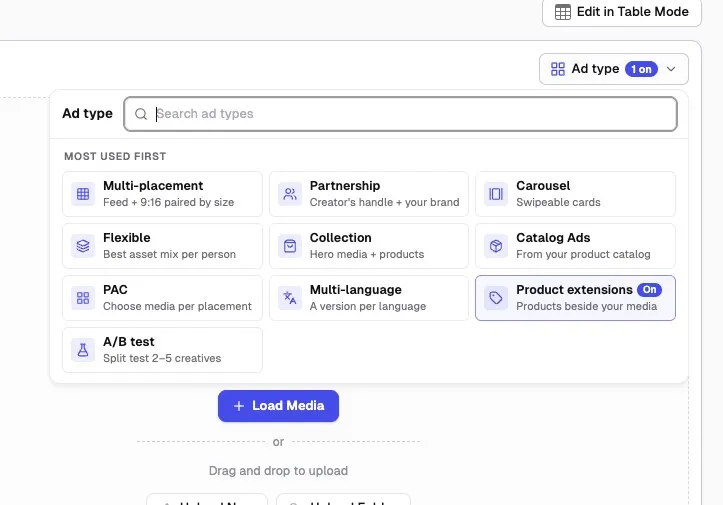Click the 'Drag and drop to upload' text

[x=278, y=471]
